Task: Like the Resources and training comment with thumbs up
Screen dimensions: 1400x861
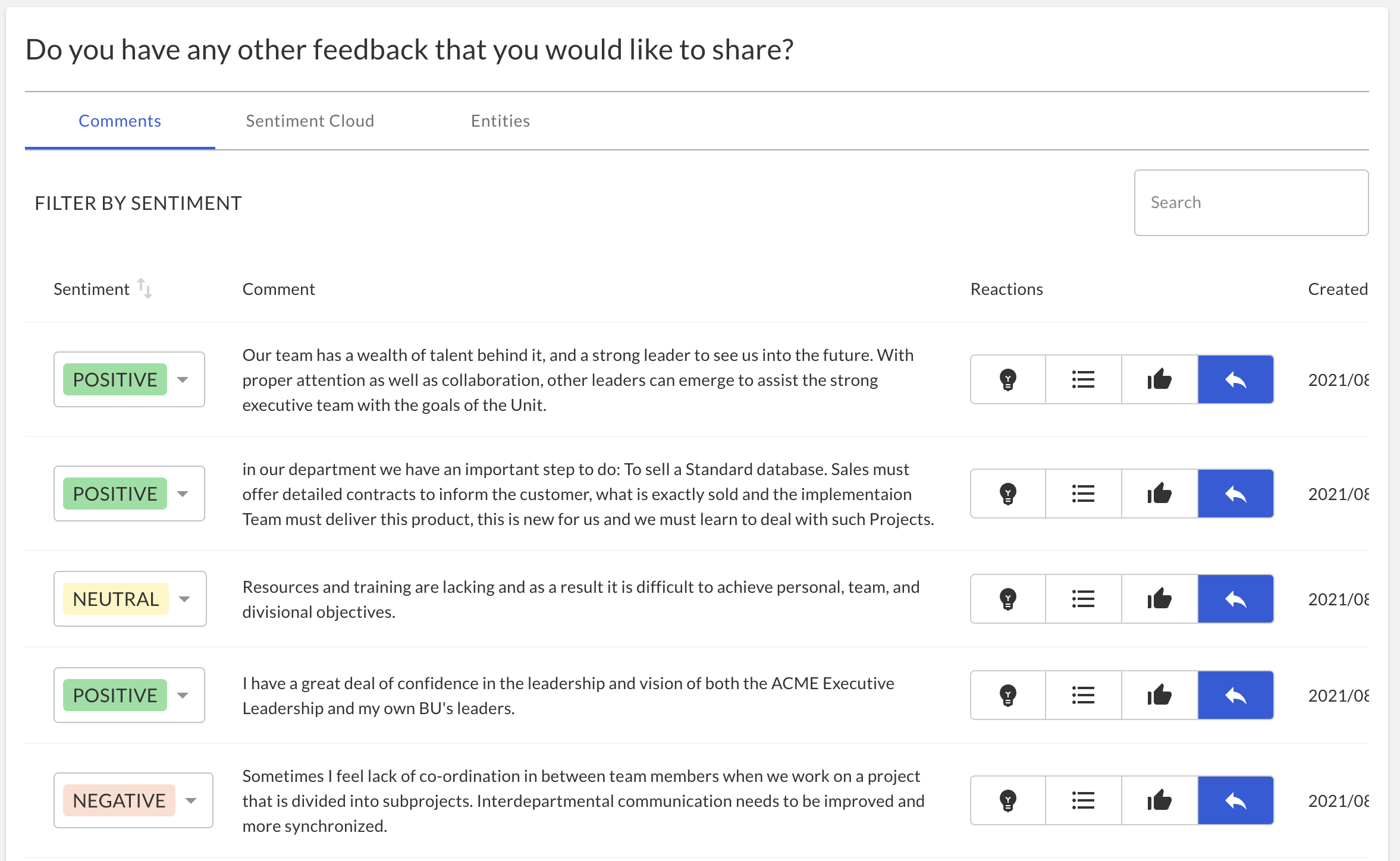Action: [x=1160, y=599]
